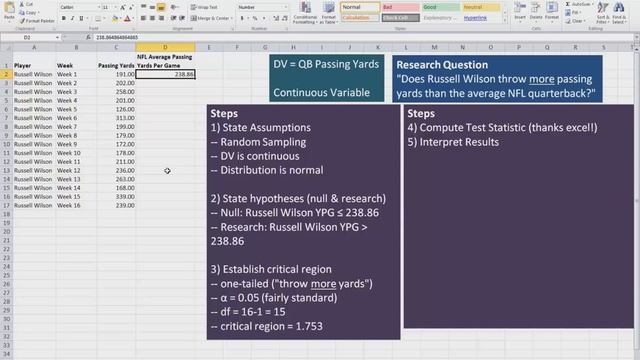Toggle Wrap Text
The width and height of the screenshot is (640, 360).
coord(204,7)
